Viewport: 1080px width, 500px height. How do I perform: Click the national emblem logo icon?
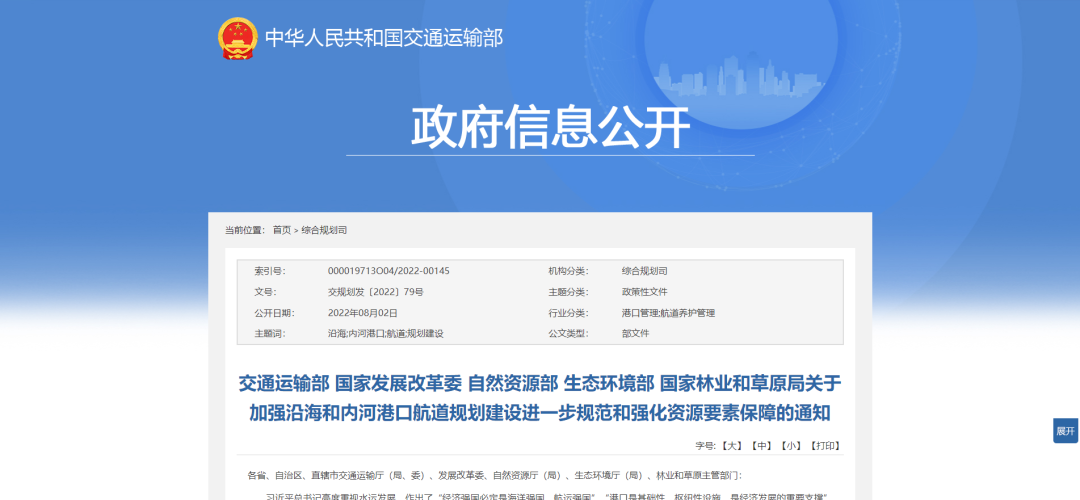(x=238, y=38)
